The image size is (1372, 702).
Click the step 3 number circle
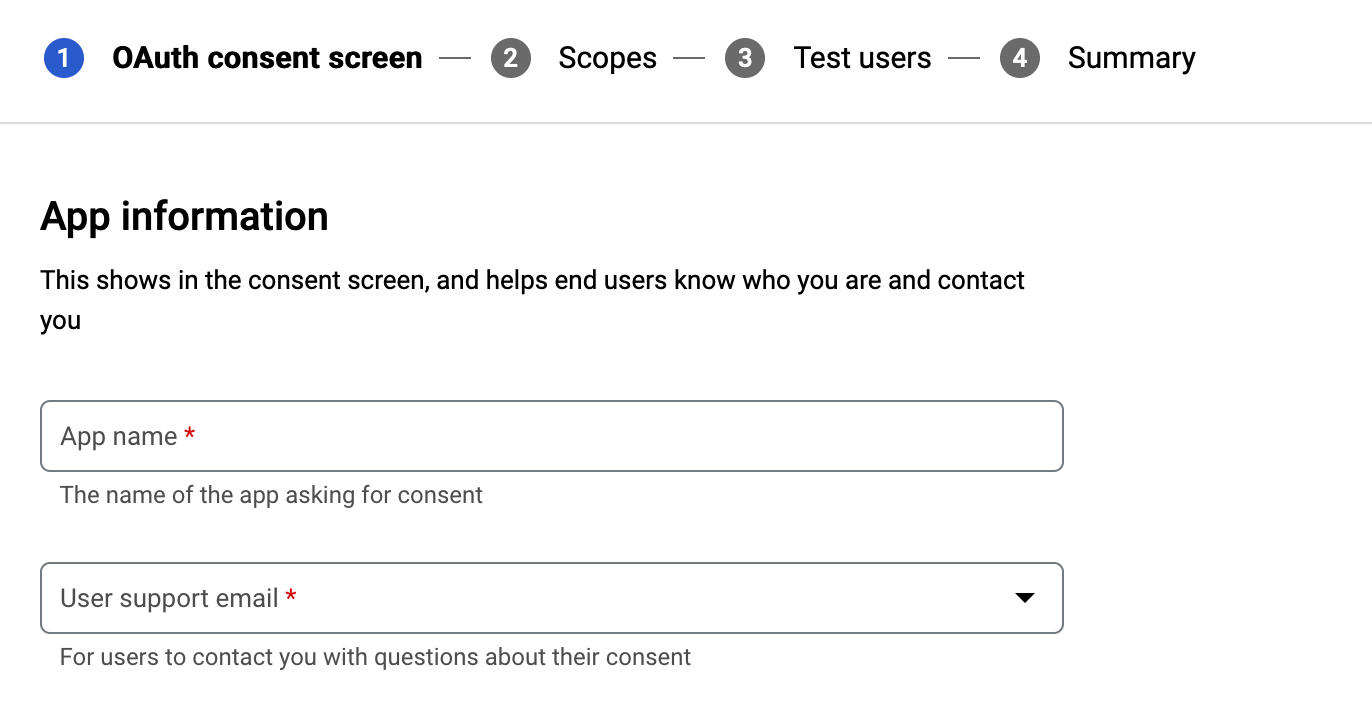pyautogui.click(x=745, y=58)
